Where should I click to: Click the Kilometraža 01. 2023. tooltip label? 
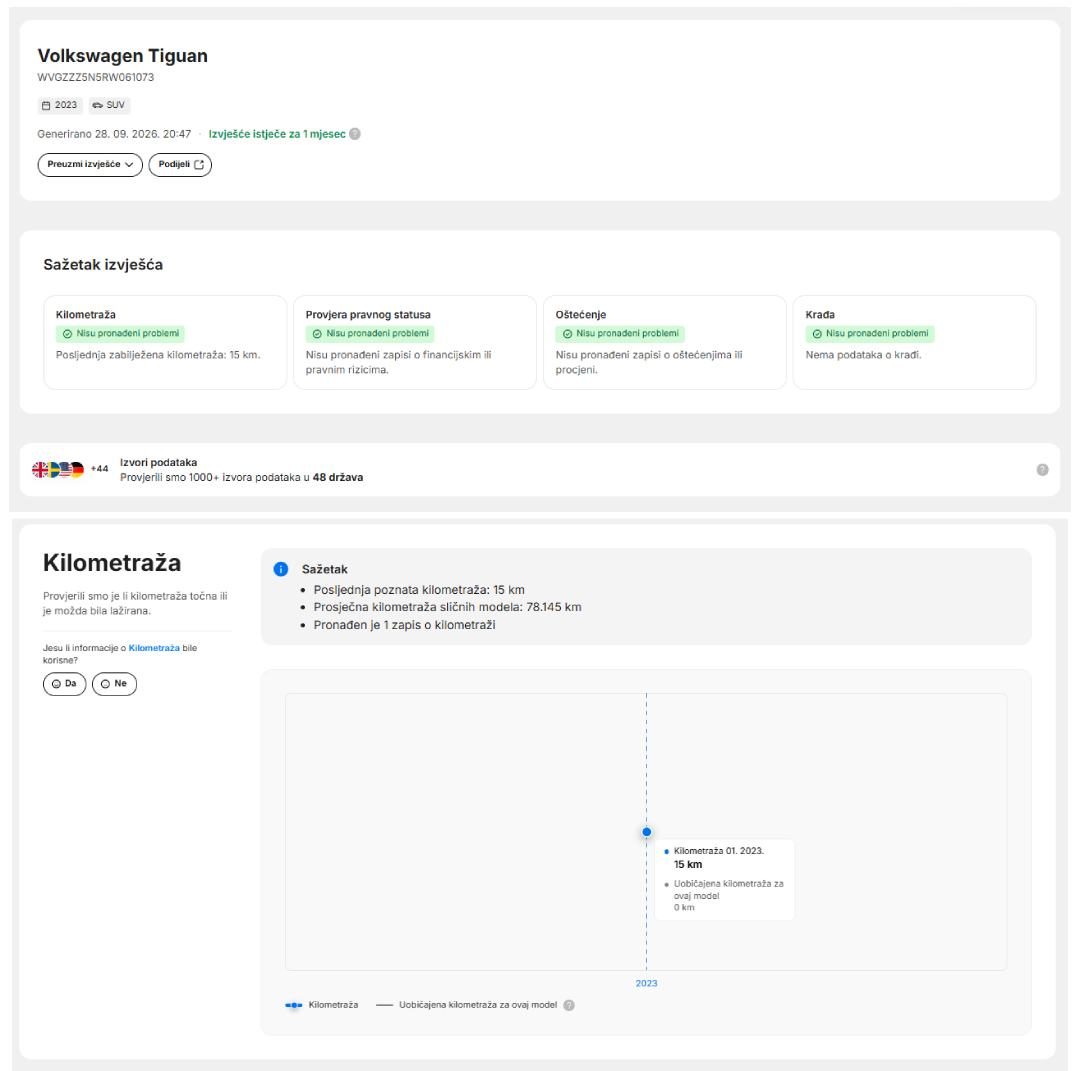[719, 851]
